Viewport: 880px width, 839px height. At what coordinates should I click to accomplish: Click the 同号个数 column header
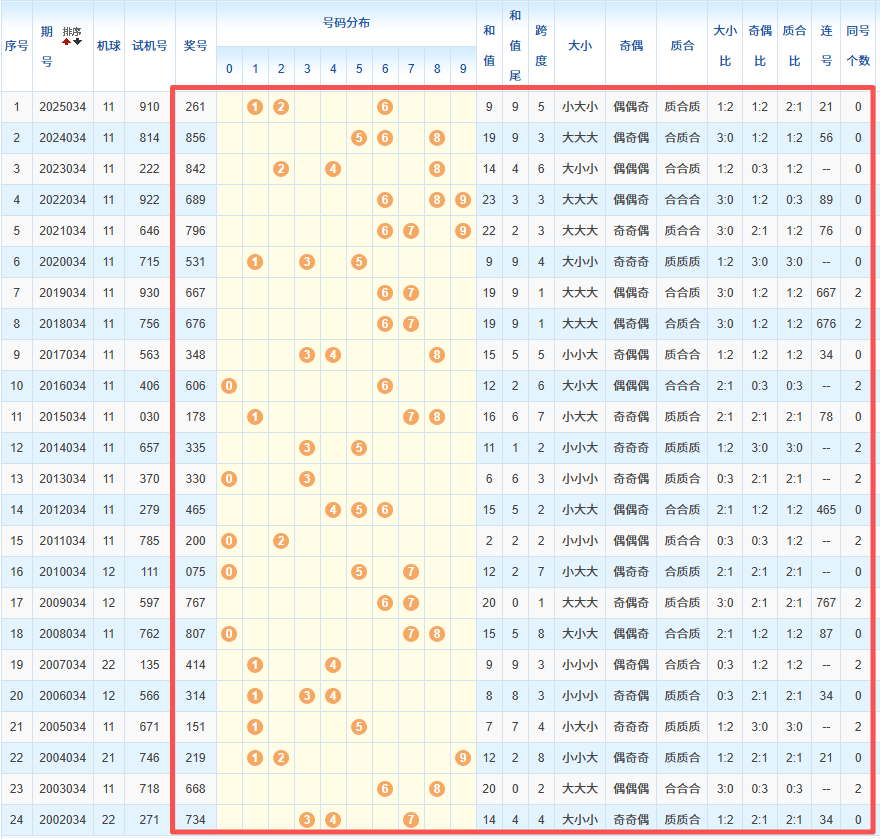click(858, 45)
